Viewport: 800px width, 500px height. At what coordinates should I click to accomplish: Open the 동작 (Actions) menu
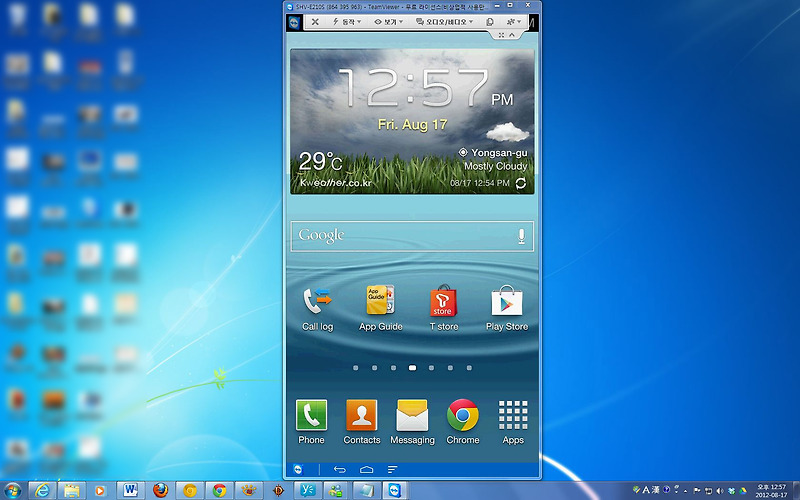pos(346,22)
